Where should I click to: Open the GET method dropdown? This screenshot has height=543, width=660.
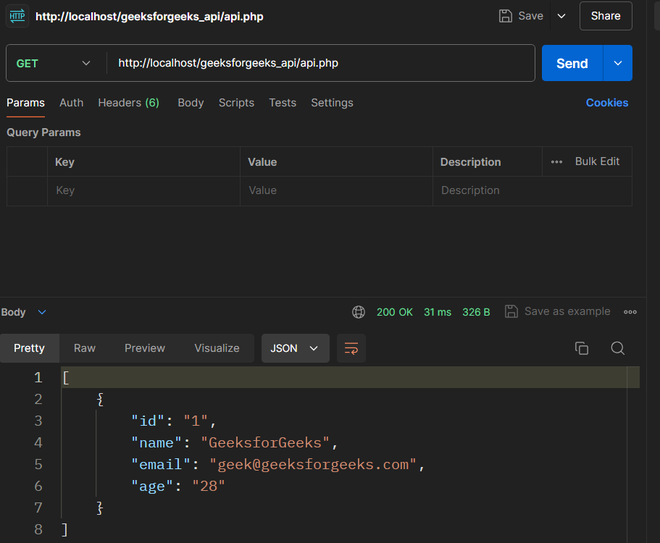[54, 63]
